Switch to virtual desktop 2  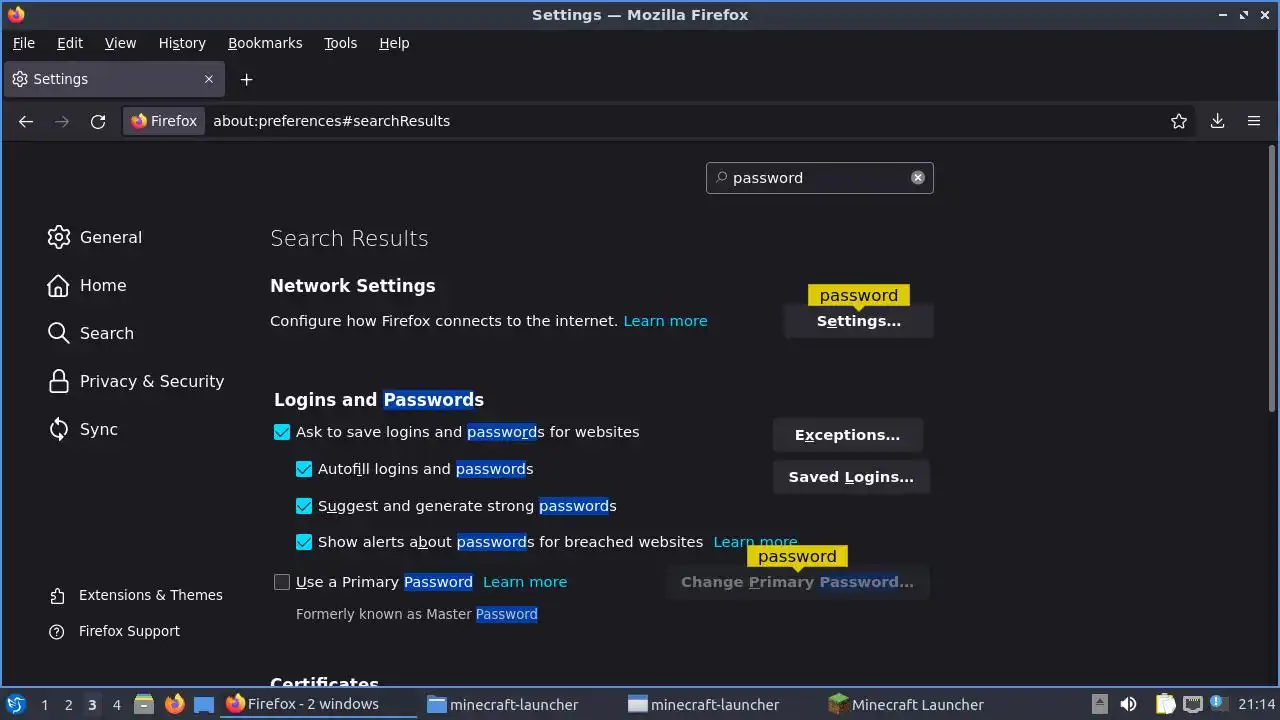pos(68,704)
